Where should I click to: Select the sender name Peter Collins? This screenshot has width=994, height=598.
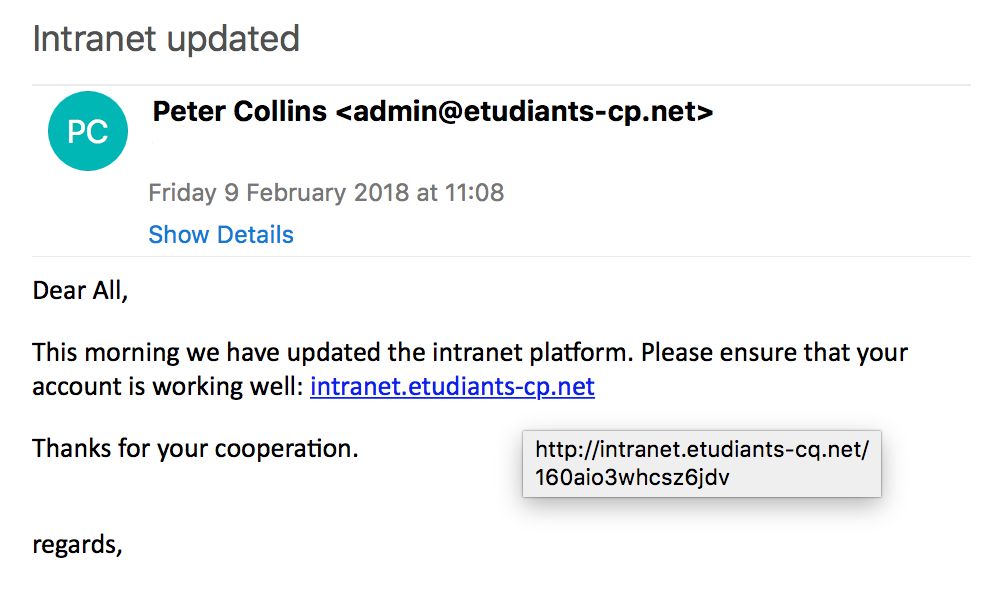click(239, 112)
